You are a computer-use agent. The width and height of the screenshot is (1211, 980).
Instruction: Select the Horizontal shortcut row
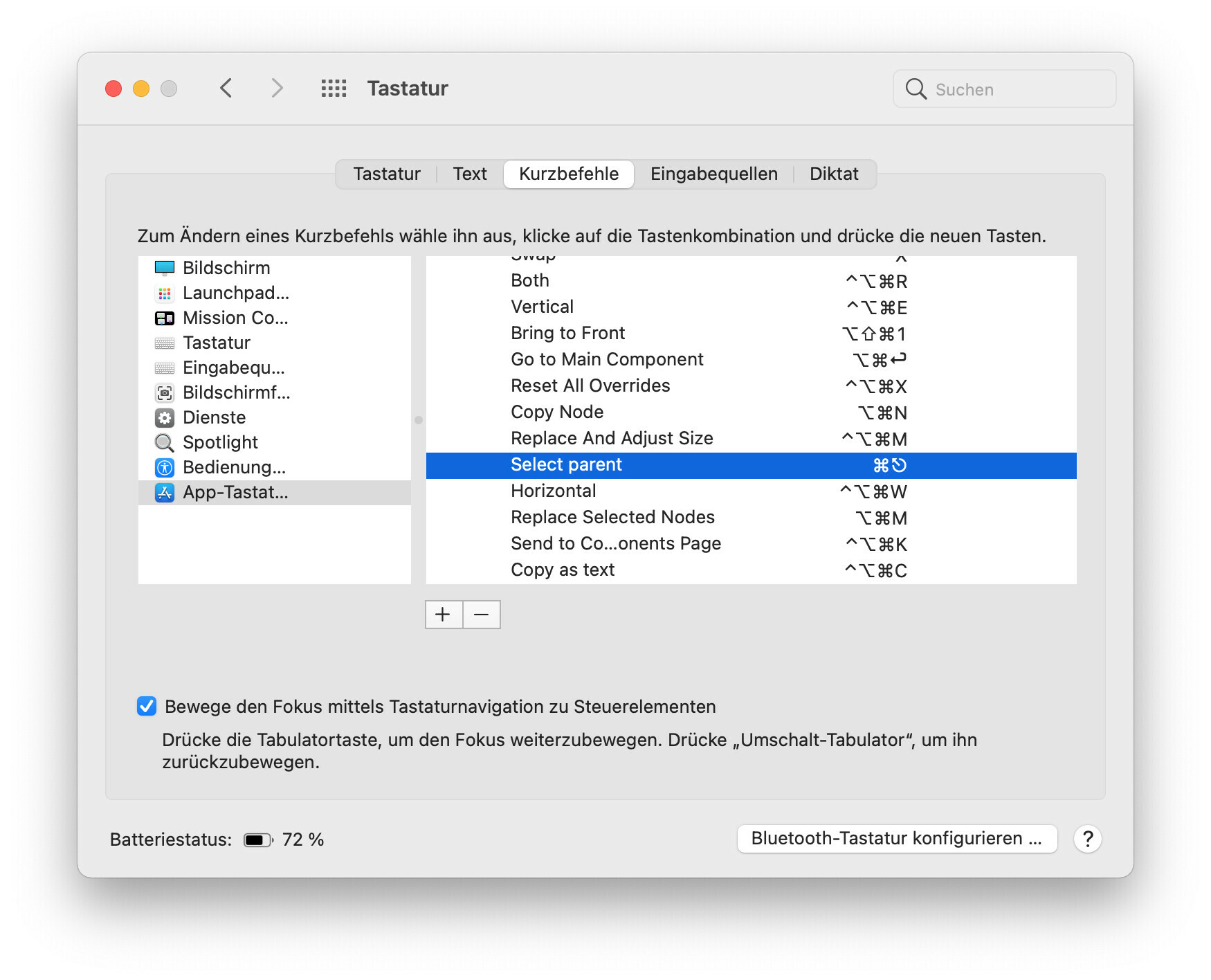[x=752, y=491]
